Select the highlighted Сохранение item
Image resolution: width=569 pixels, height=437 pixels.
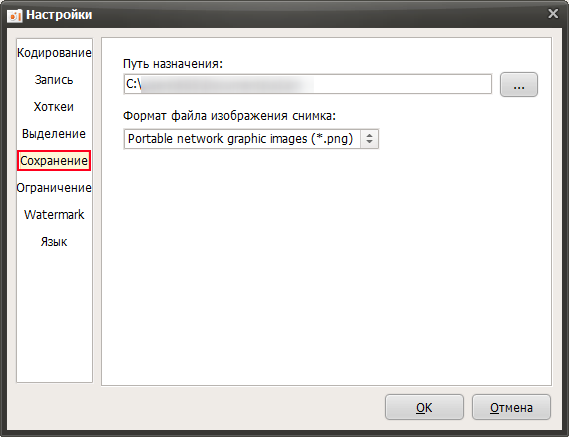click(x=54, y=160)
